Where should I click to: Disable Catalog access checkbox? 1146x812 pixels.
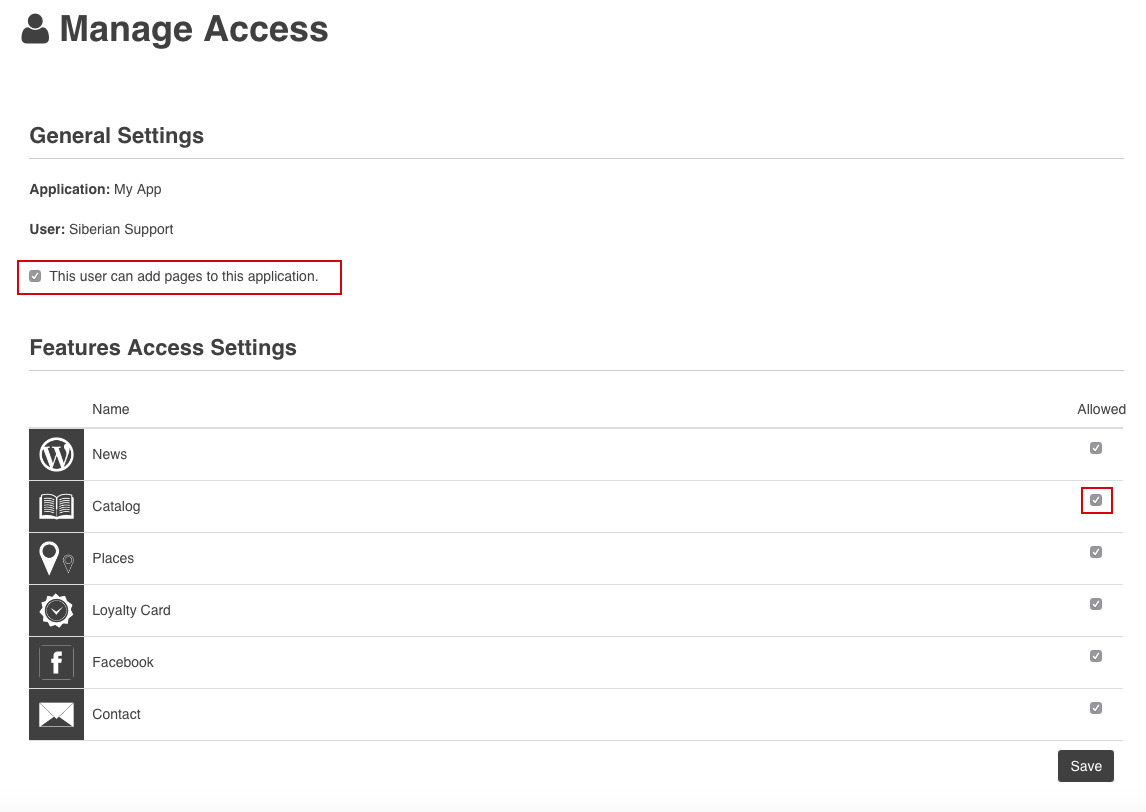pos(1096,500)
